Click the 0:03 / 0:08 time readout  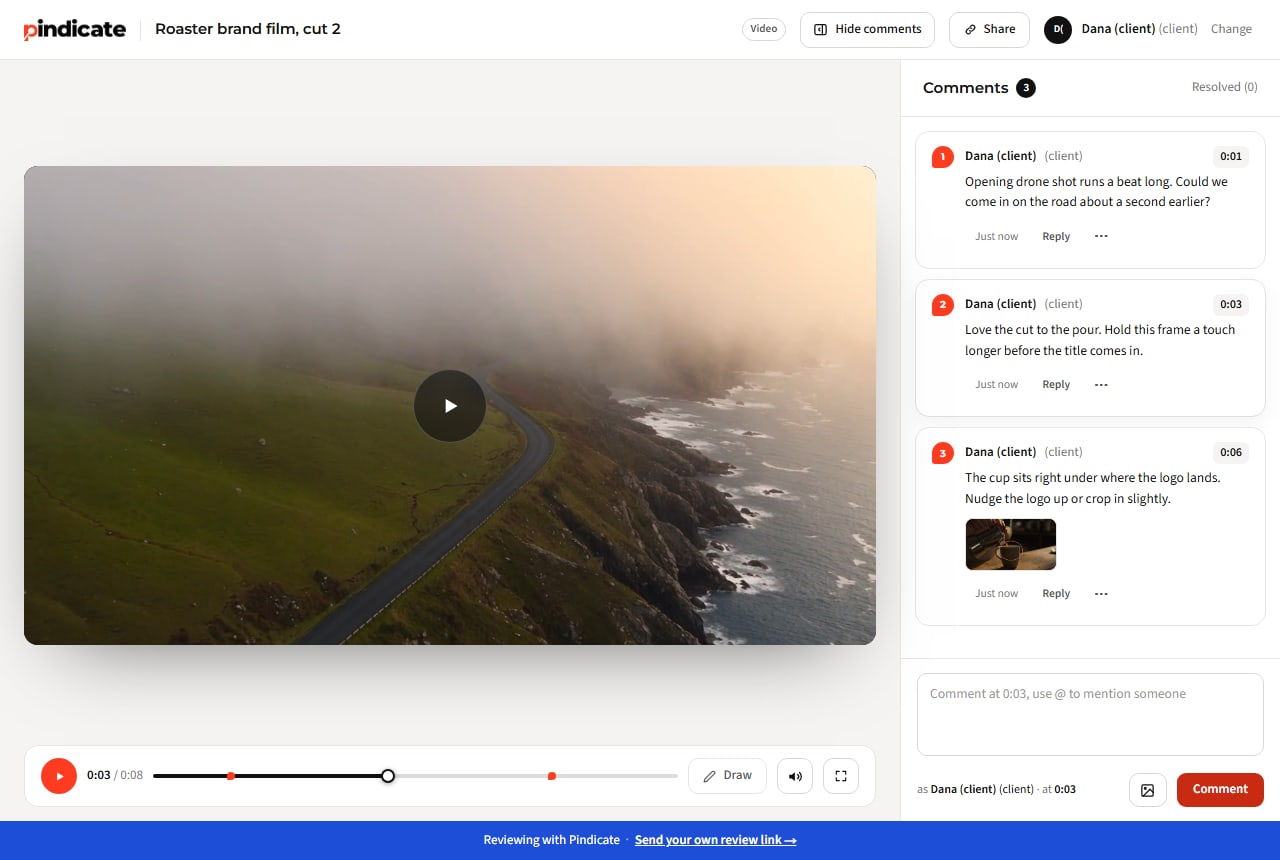pyautogui.click(x=115, y=776)
